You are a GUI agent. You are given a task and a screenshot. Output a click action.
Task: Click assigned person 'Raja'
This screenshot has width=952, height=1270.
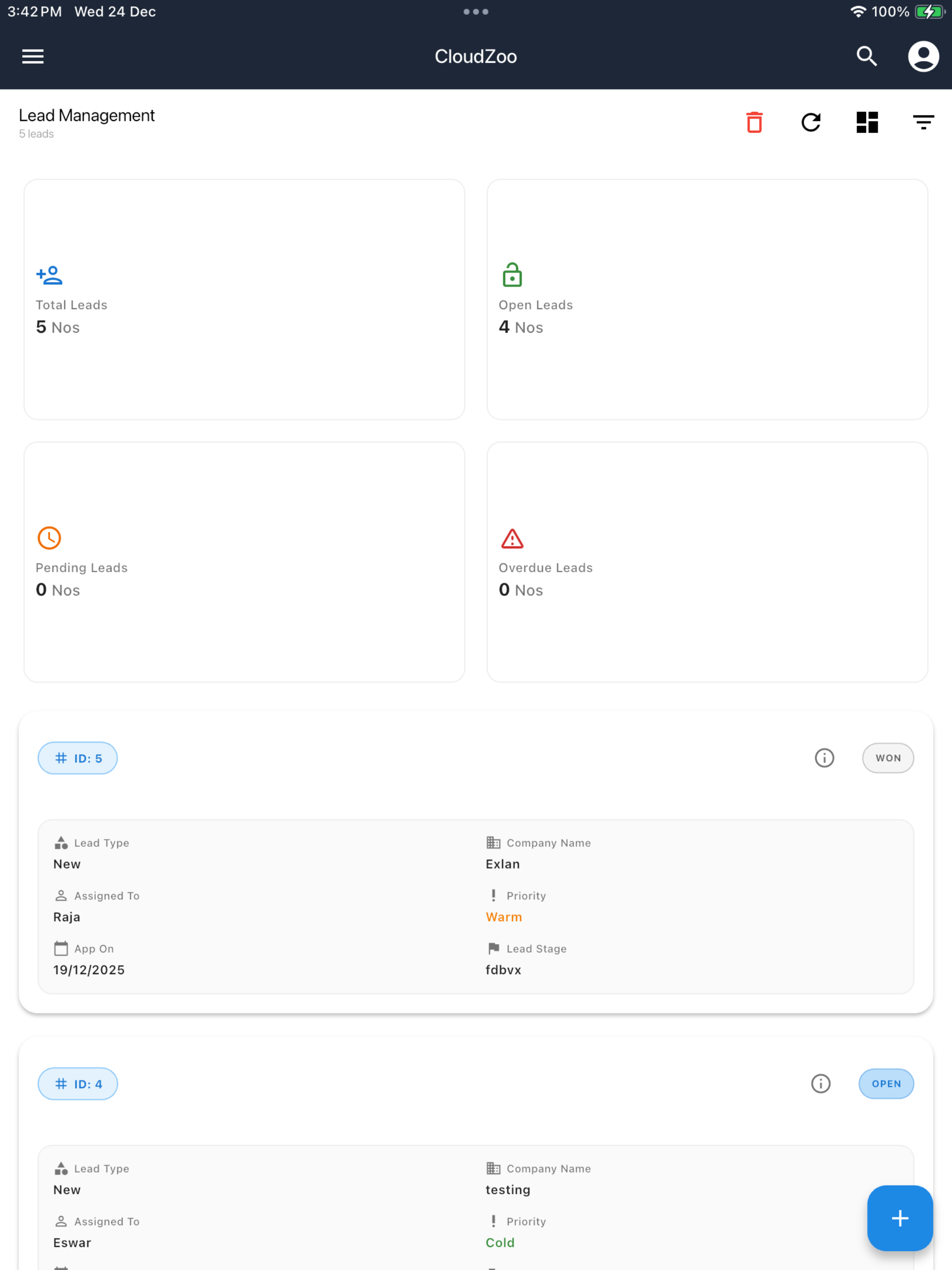66,917
